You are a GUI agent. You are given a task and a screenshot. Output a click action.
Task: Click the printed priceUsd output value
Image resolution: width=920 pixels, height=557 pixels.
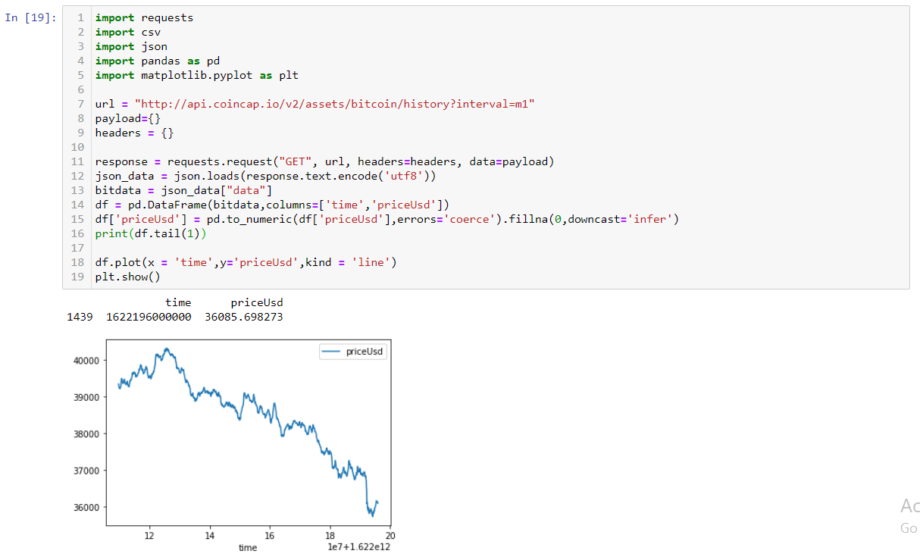[243, 317]
